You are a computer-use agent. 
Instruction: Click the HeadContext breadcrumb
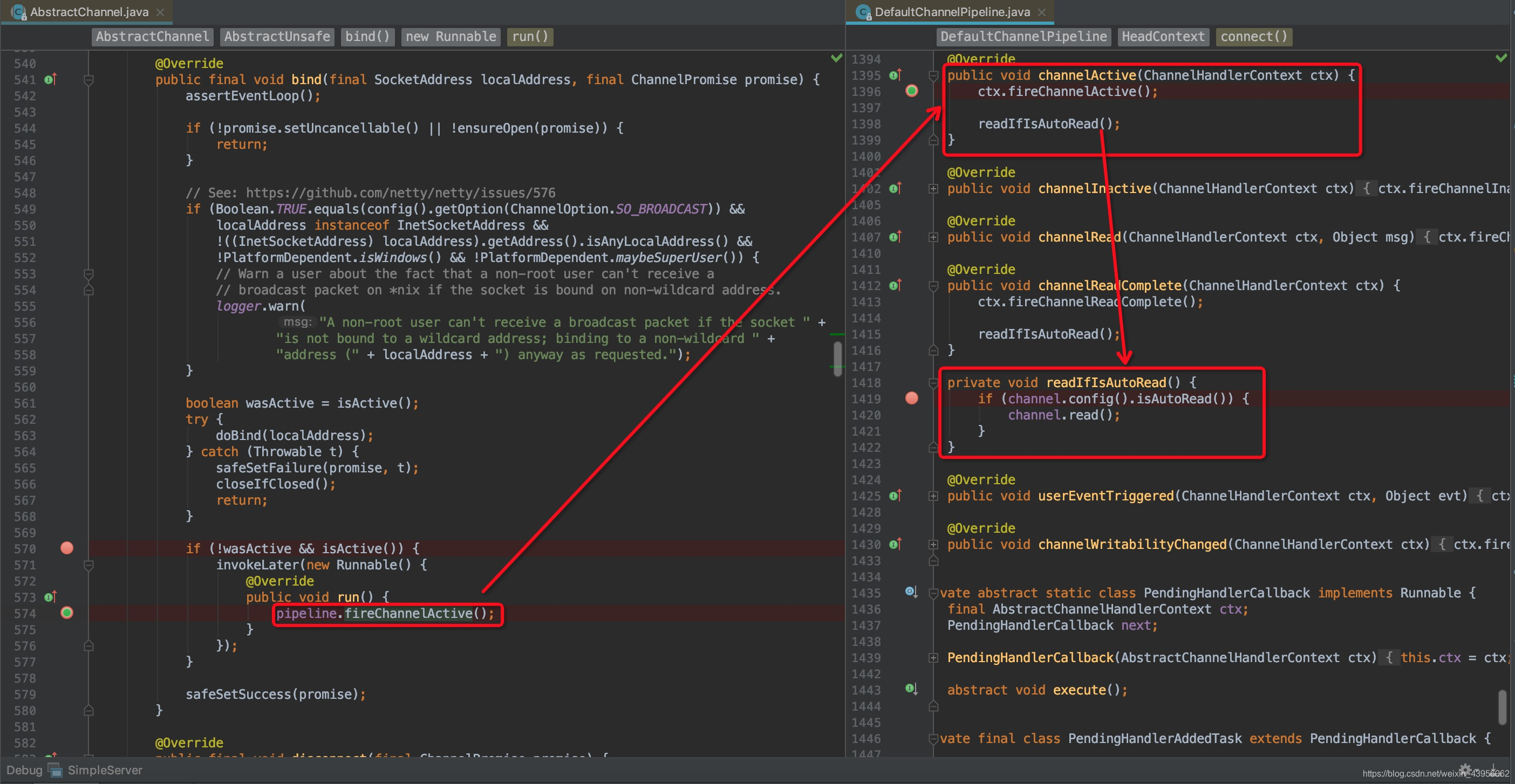pyautogui.click(x=1163, y=37)
